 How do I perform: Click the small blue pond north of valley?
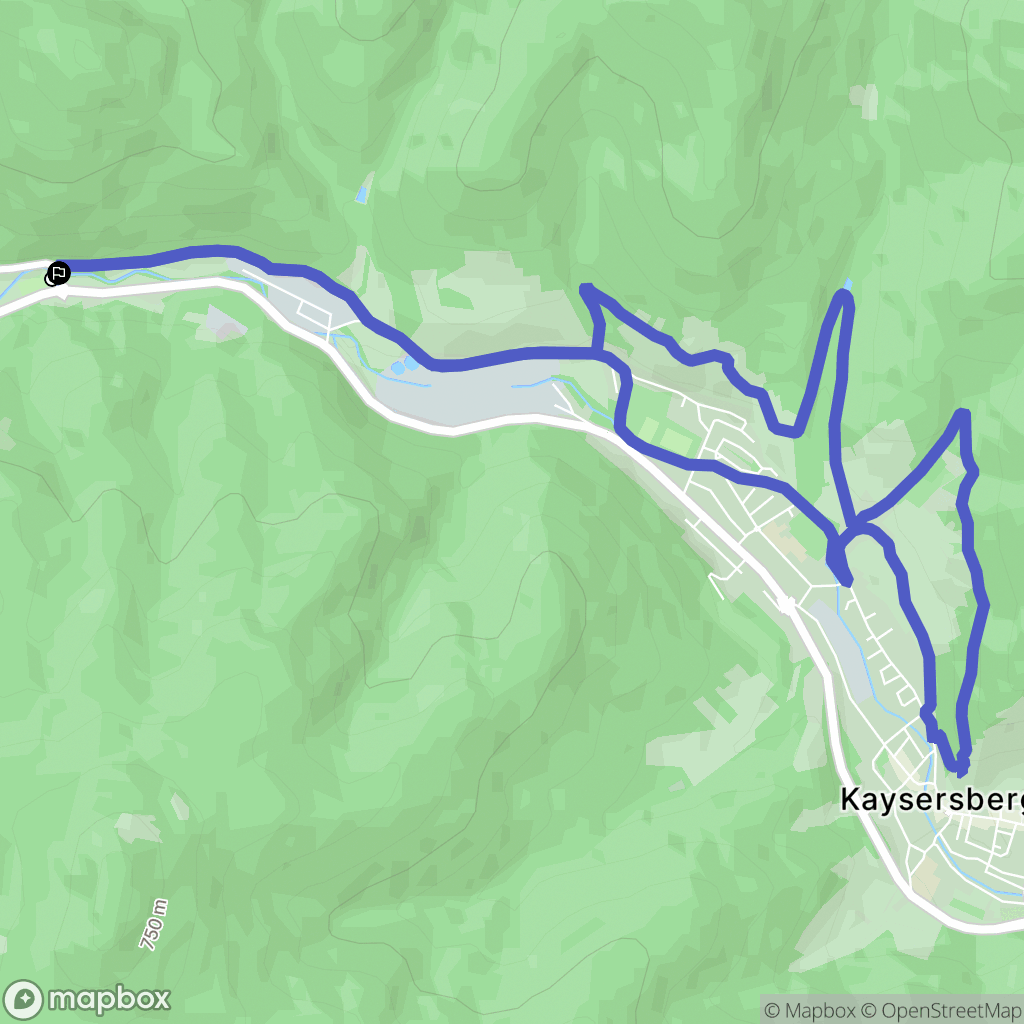pos(361,195)
